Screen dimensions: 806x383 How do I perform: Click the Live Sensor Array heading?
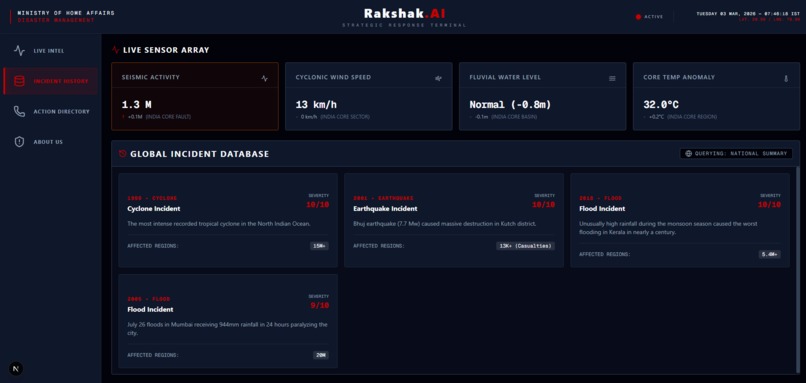point(166,50)
